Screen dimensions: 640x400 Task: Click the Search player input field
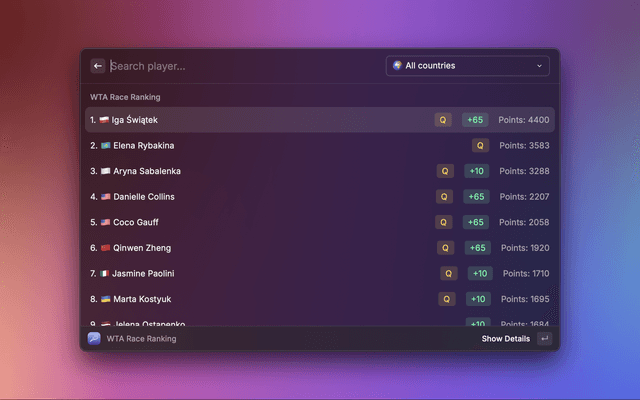point(245,66)
